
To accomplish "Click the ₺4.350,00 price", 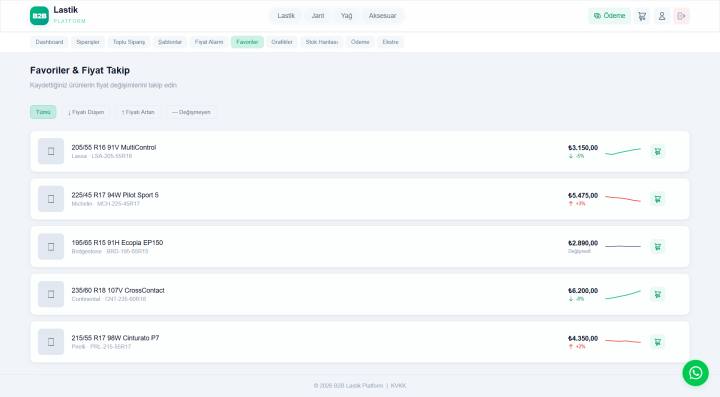I will coord(583,338).
